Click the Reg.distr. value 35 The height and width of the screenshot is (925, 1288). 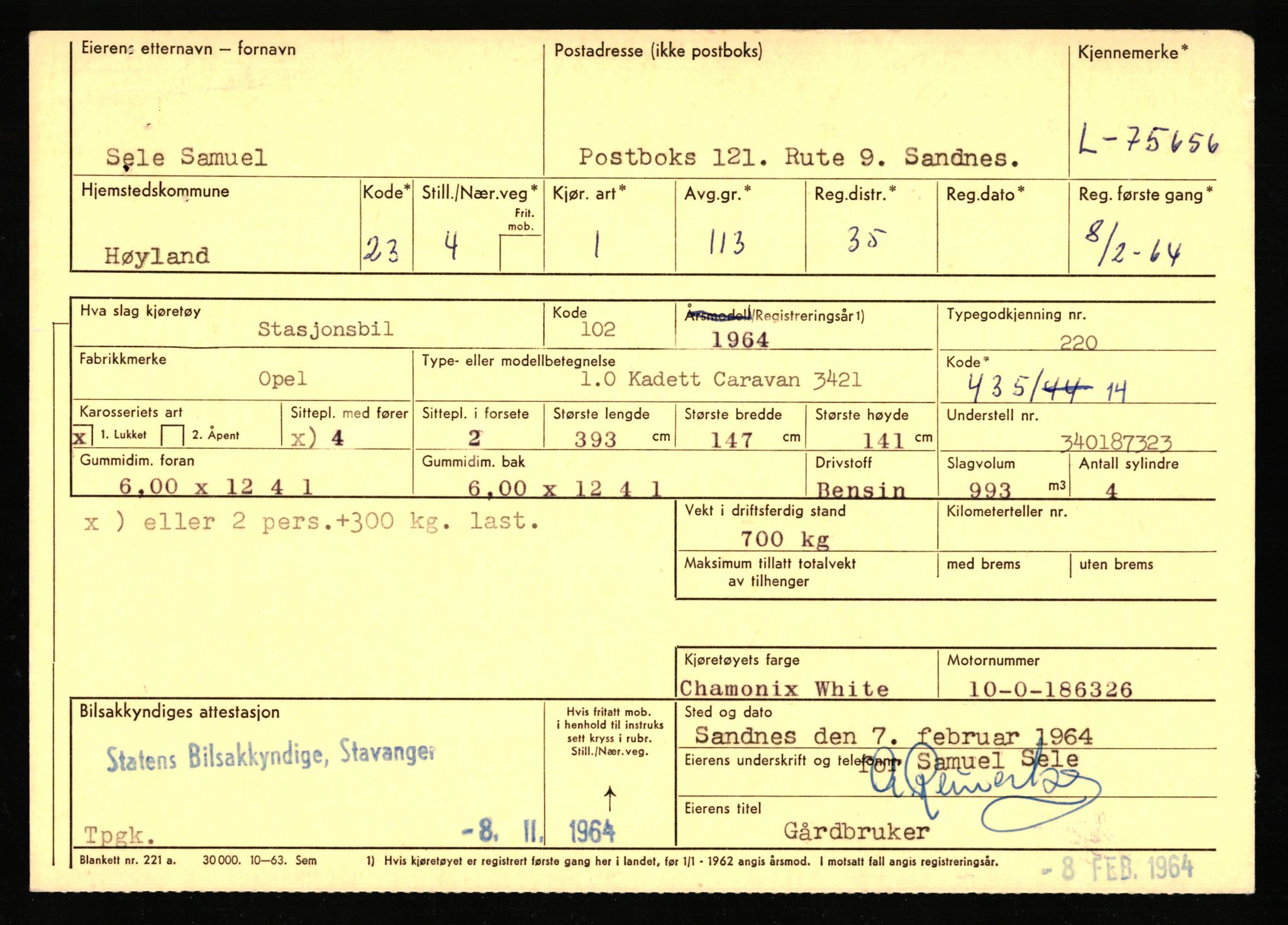coord(867,239)
